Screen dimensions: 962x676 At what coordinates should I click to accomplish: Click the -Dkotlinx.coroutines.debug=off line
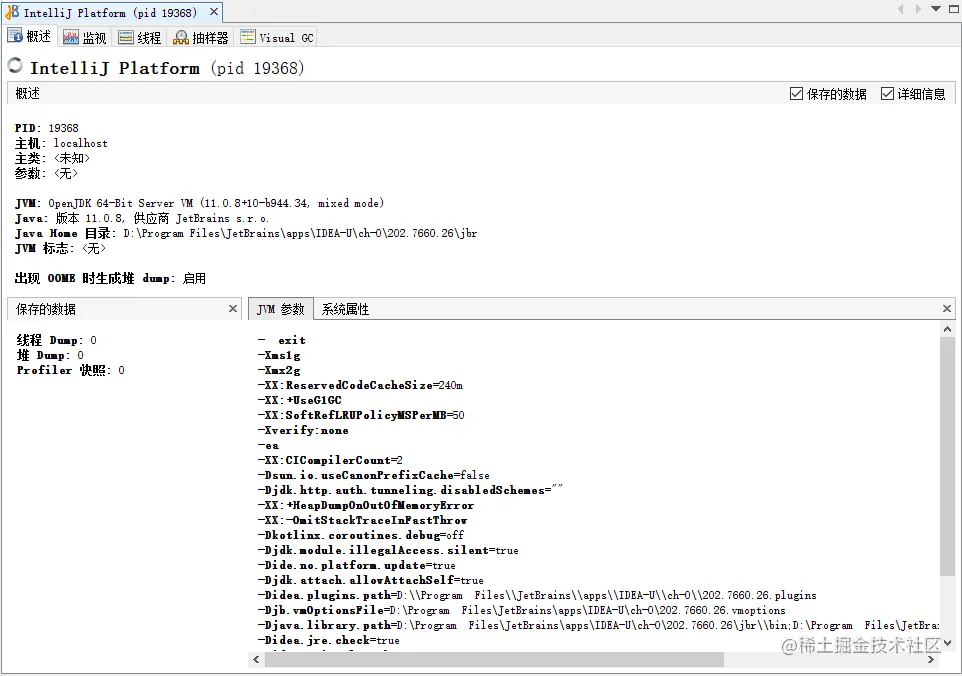point(361,536)
